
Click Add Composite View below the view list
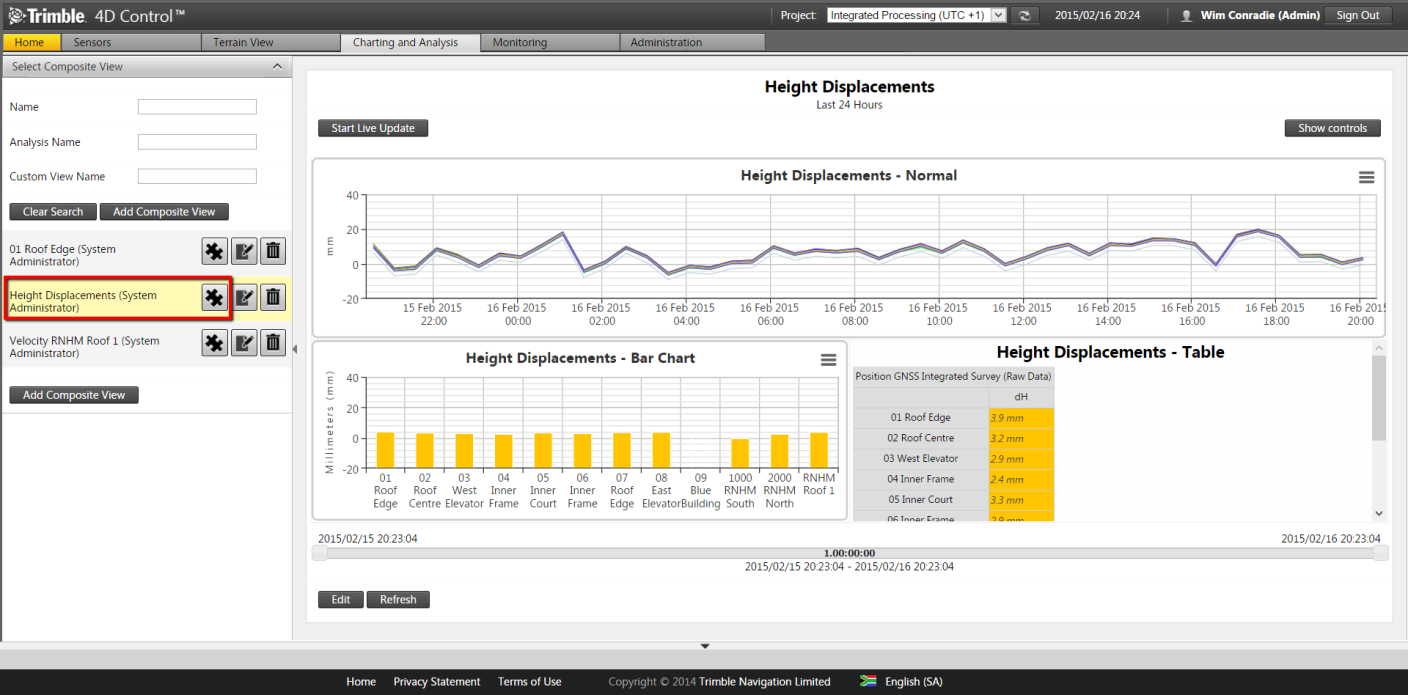coord(74,395)
